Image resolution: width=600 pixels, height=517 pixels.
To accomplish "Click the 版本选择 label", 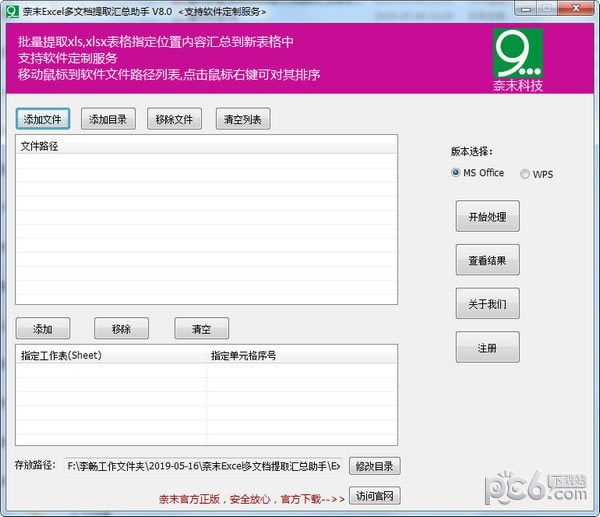I will pos(471,152).
